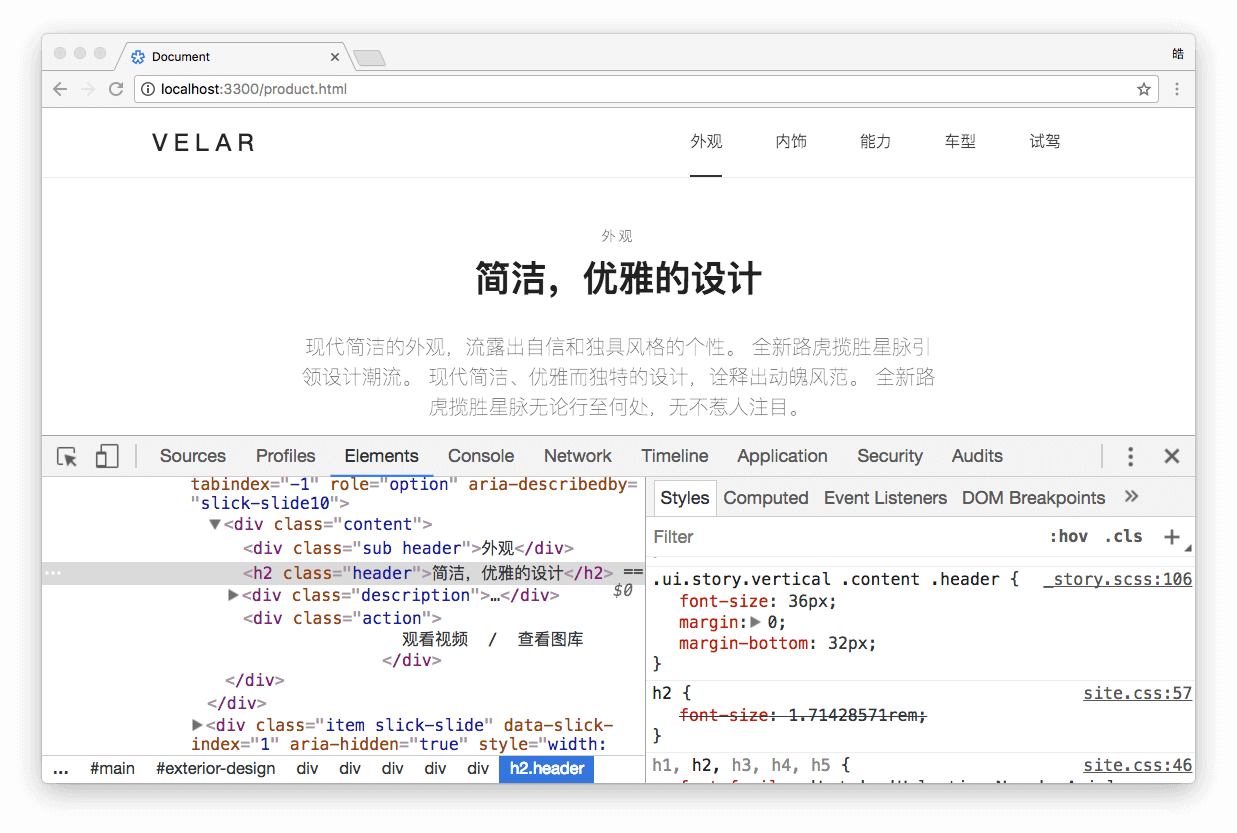
Task: Open the _story.scss:106 source link
Action: (1117, 580)
